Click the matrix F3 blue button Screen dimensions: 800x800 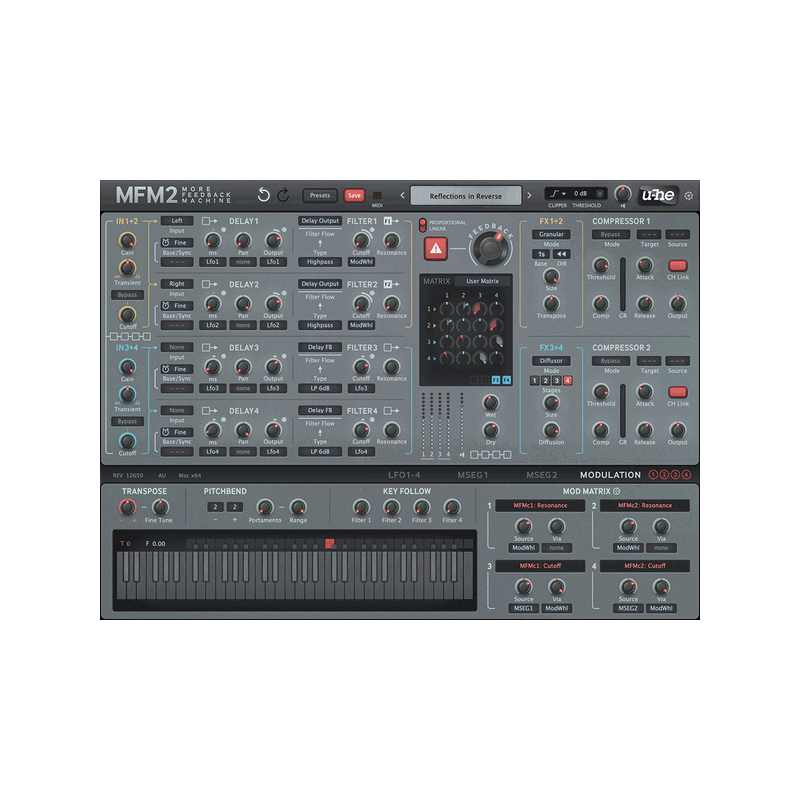coord(495,380)
